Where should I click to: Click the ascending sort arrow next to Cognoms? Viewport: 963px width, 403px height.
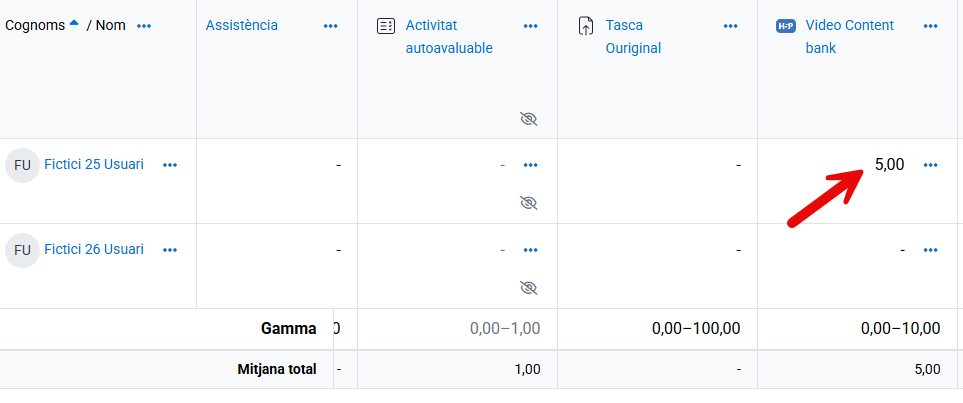click(74, 24)
